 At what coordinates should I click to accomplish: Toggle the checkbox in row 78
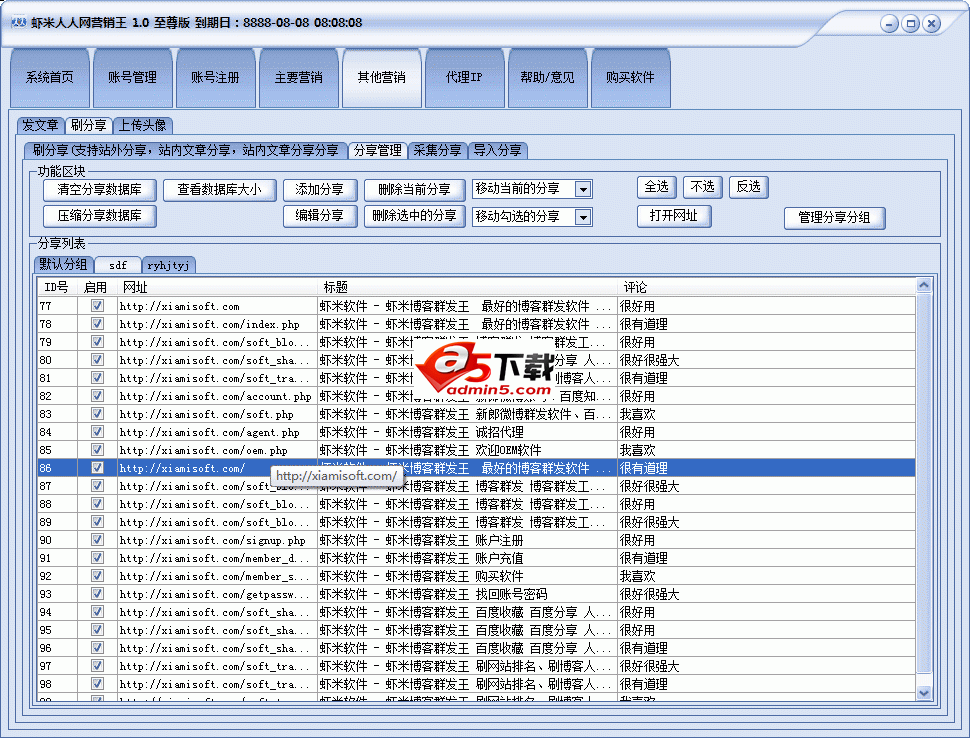(97, 324)
